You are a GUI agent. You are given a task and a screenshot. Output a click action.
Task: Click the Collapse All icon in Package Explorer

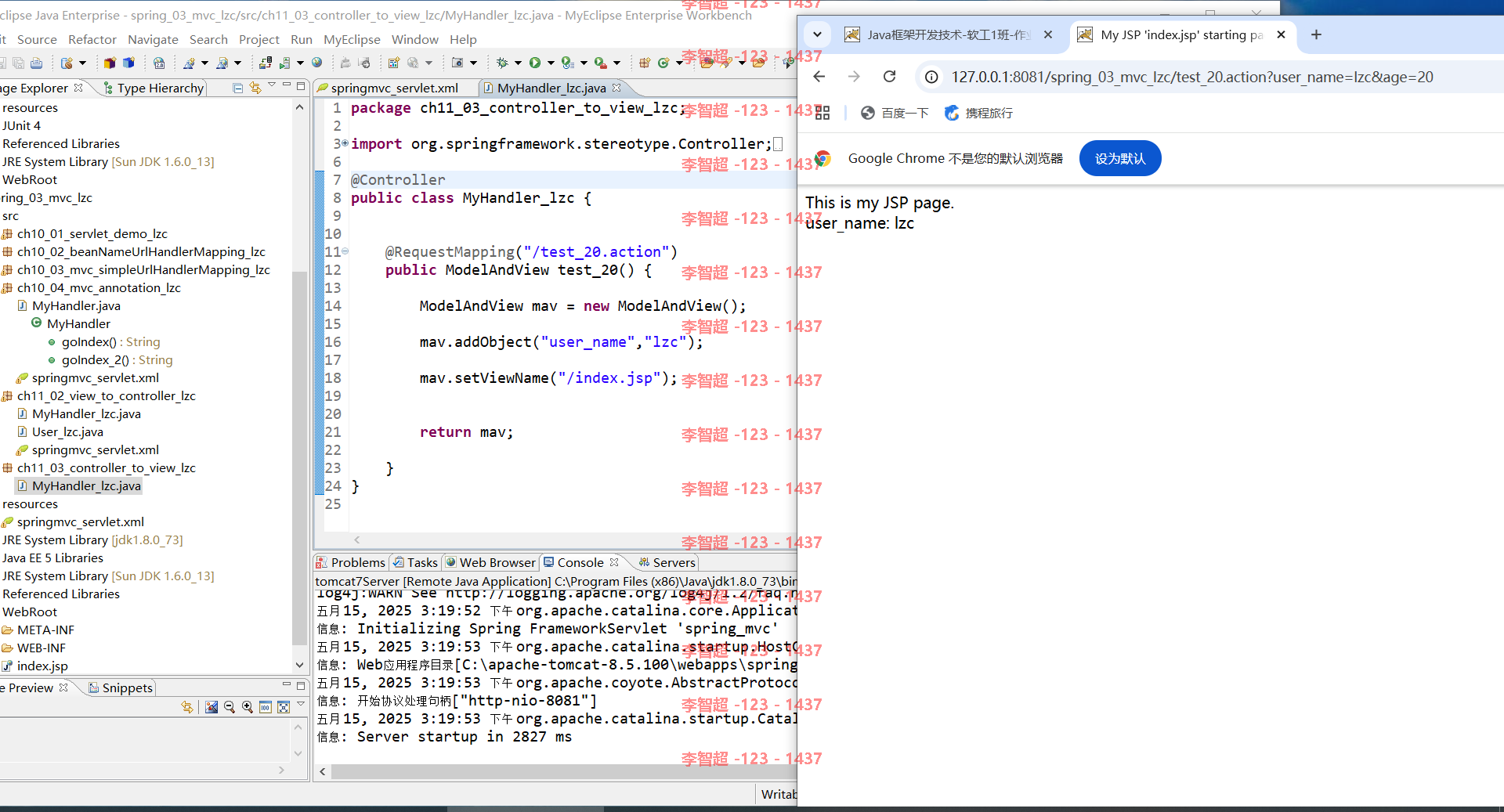(x=237, y=88)
